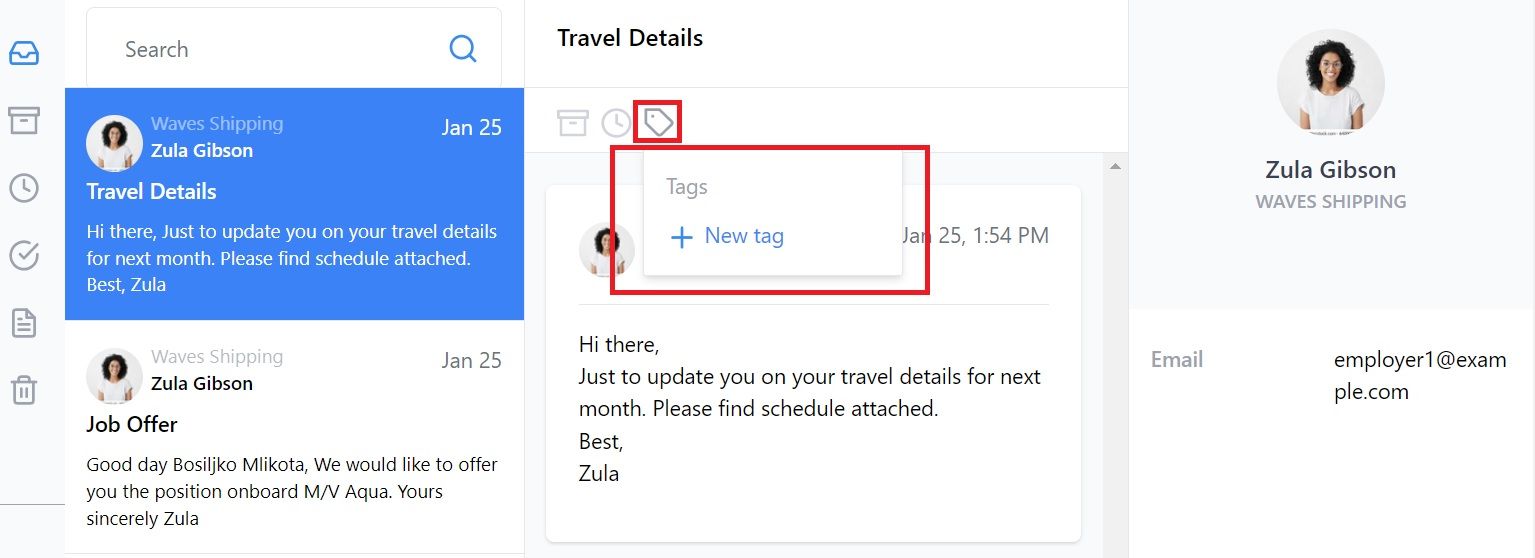Click the employer1@example.com email address
The image size is (1535, 558).
(x=1420, y=376)
